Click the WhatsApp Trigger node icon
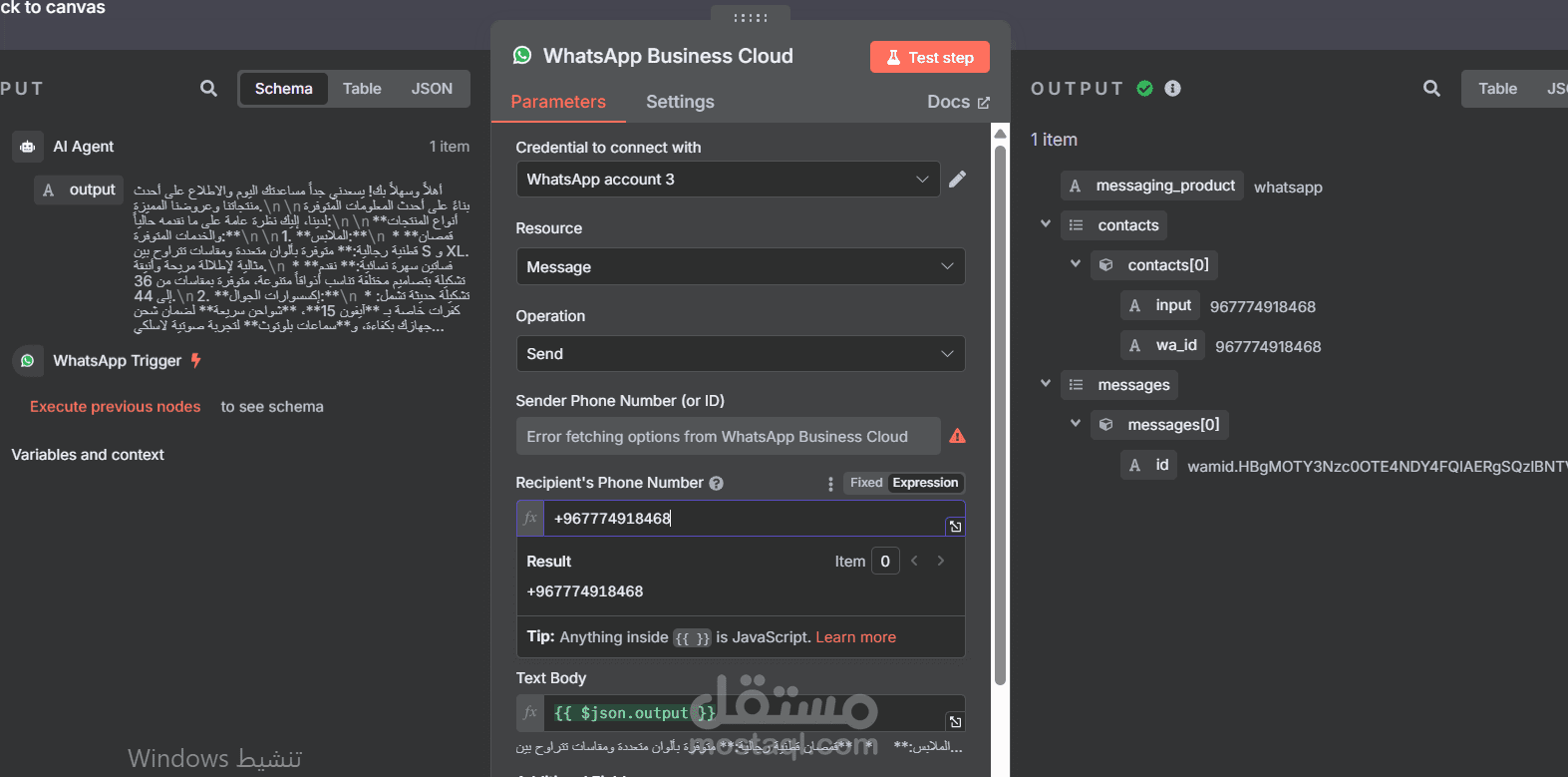This screenshot has height=777, width=1568. (x=28, y=361)
